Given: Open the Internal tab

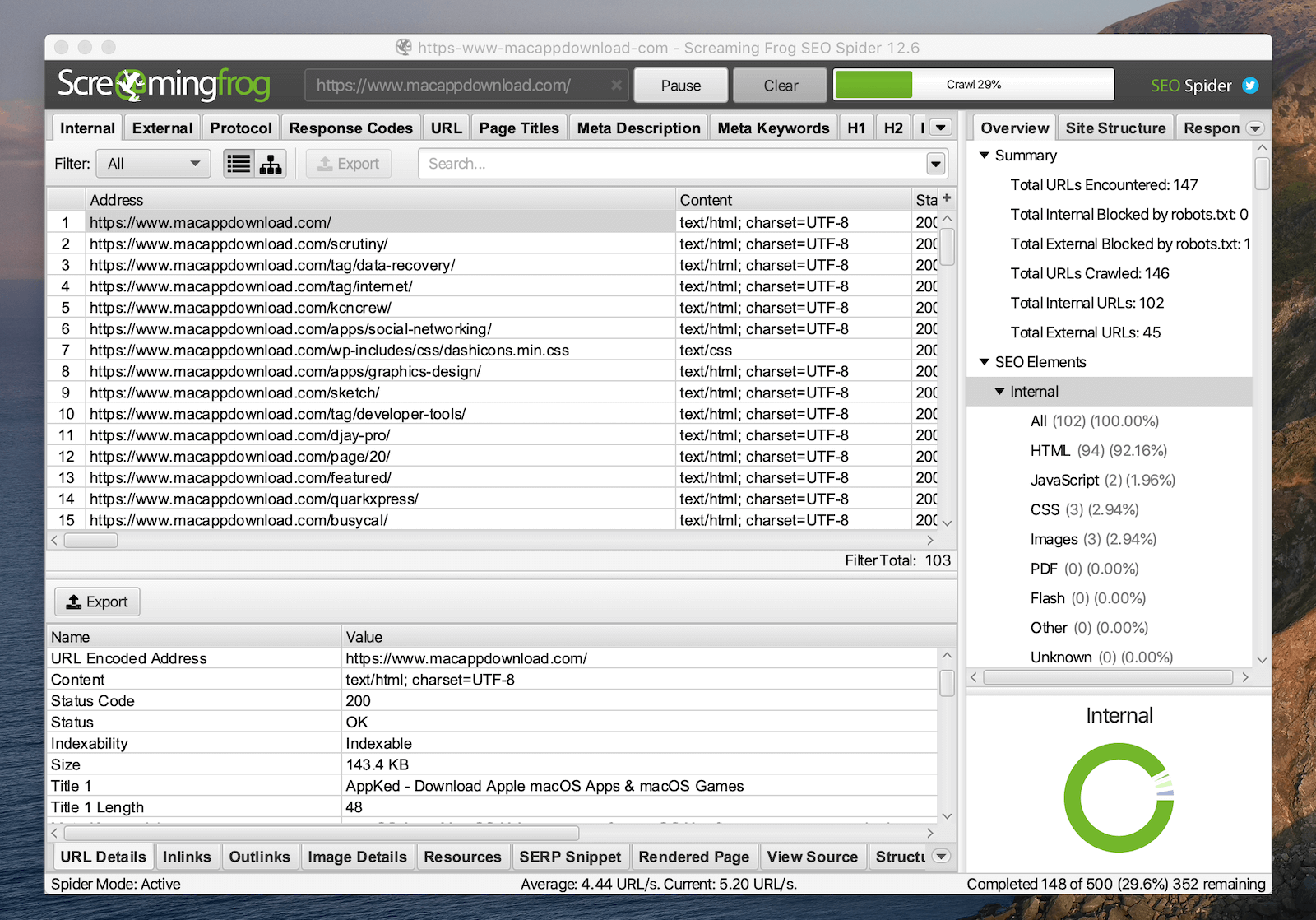Looking at the screenshot, I should tap(87, 128).
